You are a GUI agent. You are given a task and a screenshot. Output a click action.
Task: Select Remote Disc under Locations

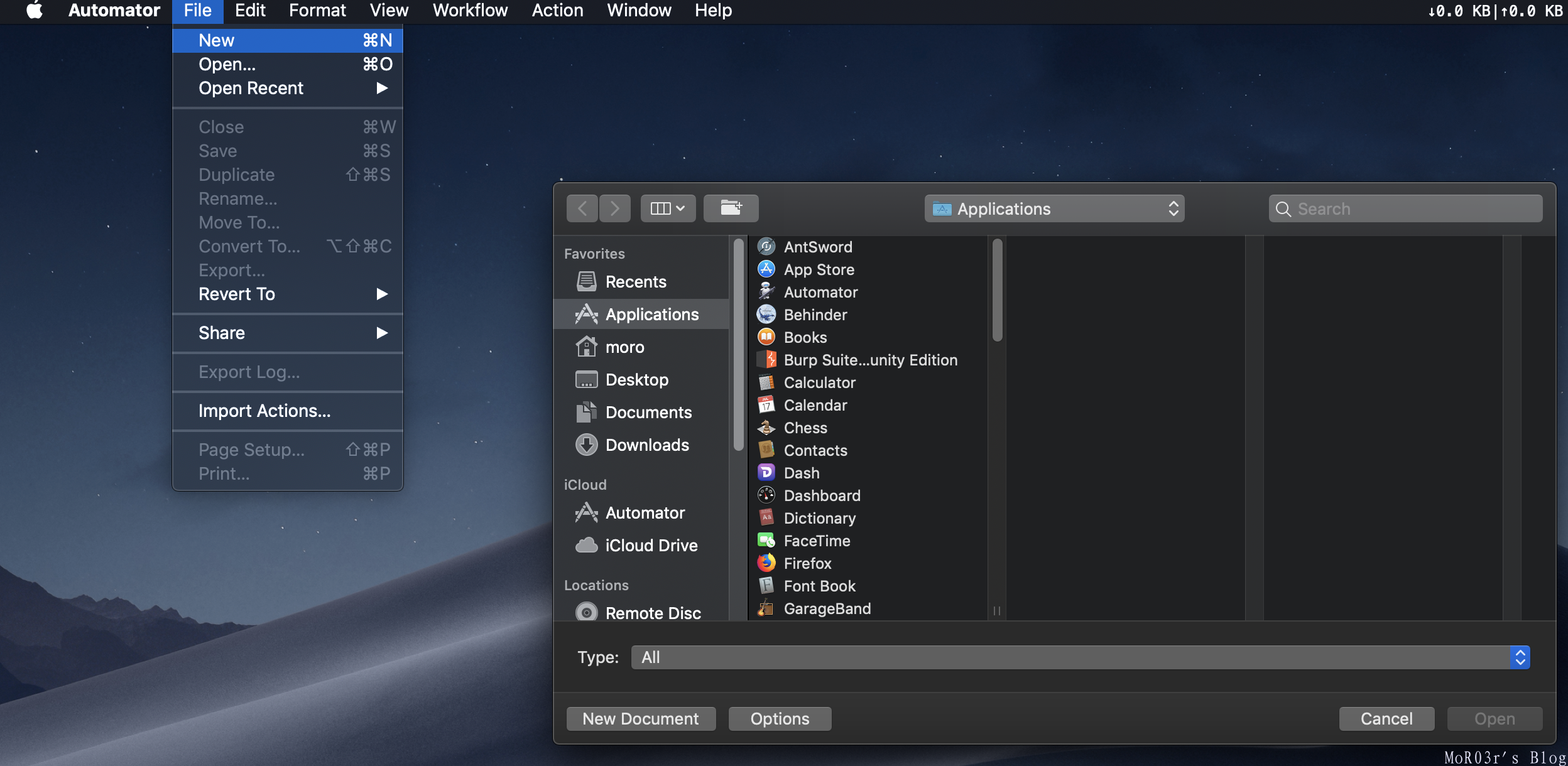[x=641, y=612]
